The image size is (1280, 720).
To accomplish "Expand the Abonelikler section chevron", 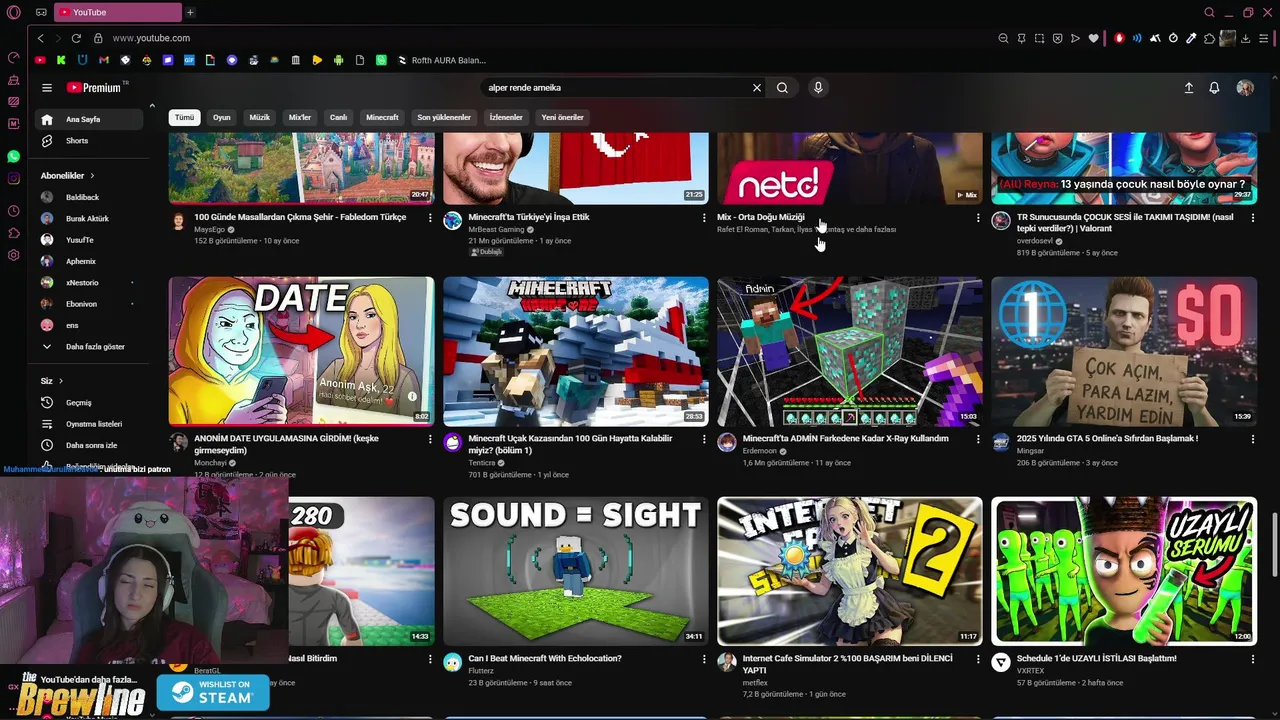I will pyautogui.click(x=93, y=176).
